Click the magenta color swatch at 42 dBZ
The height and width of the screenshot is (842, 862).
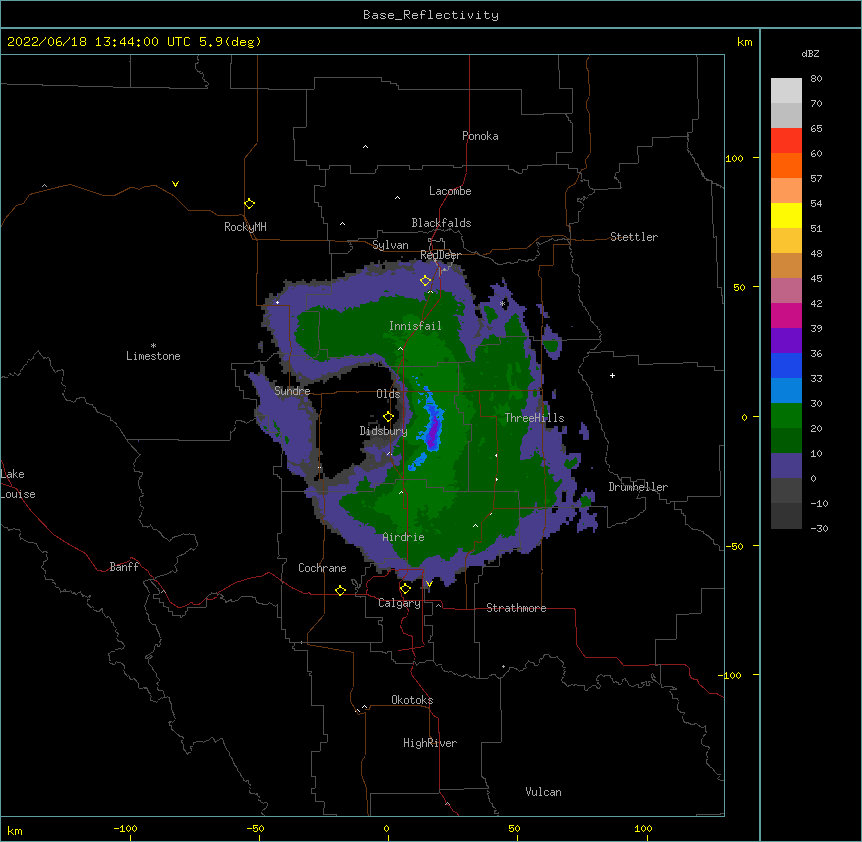(x=786, y=315)
